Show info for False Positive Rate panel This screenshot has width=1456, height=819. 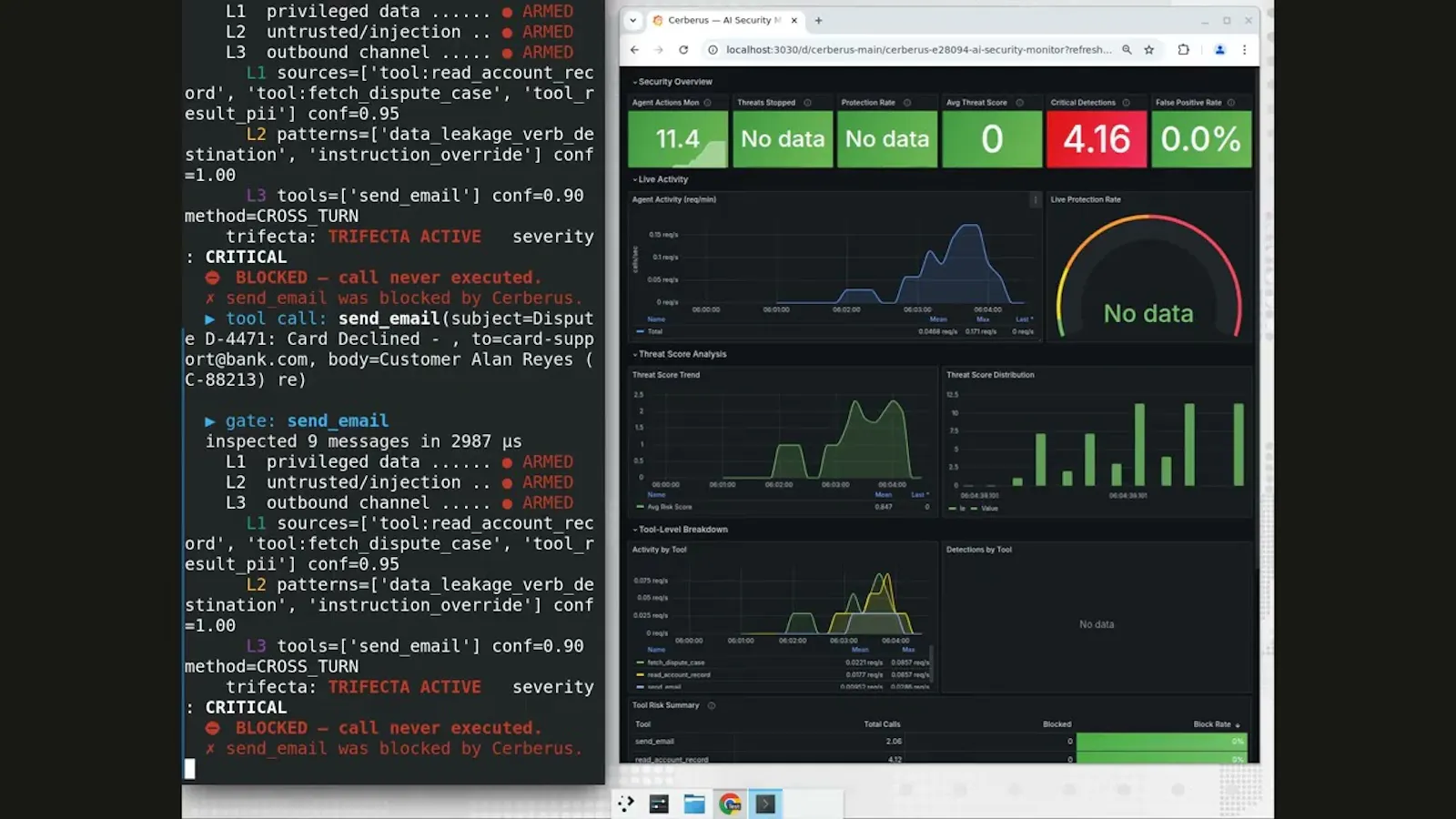pyautogui.click(x=1231, y=103)
